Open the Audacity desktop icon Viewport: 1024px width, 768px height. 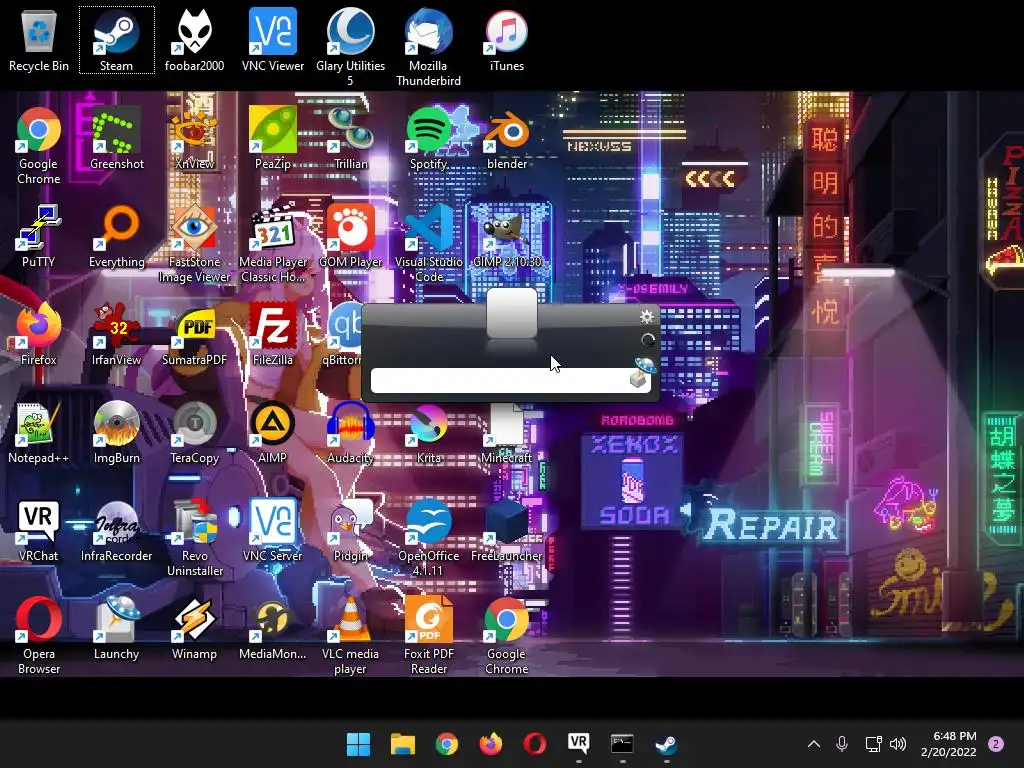[x=351, y=432]
